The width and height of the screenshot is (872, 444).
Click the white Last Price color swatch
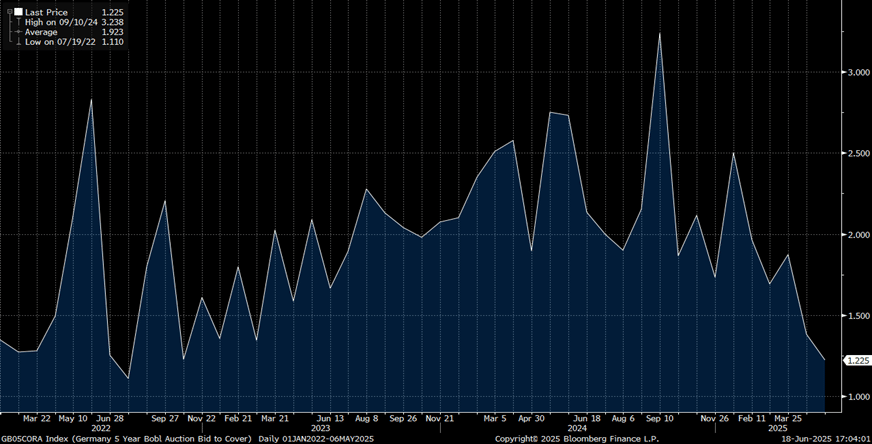pos(16,10)
